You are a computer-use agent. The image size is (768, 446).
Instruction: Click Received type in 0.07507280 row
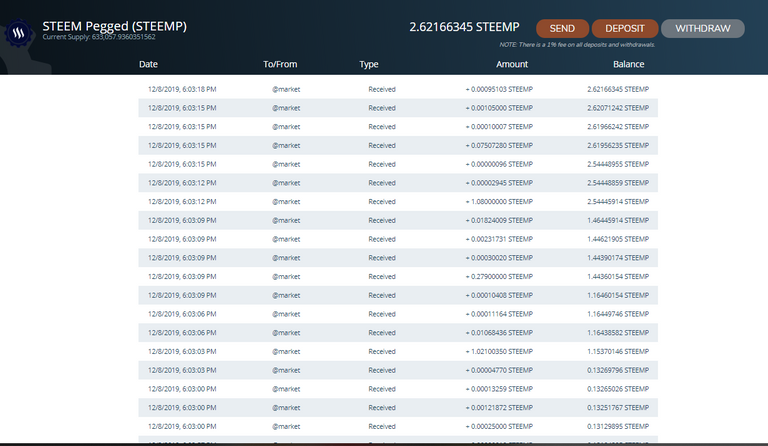[x=382, y=145]
